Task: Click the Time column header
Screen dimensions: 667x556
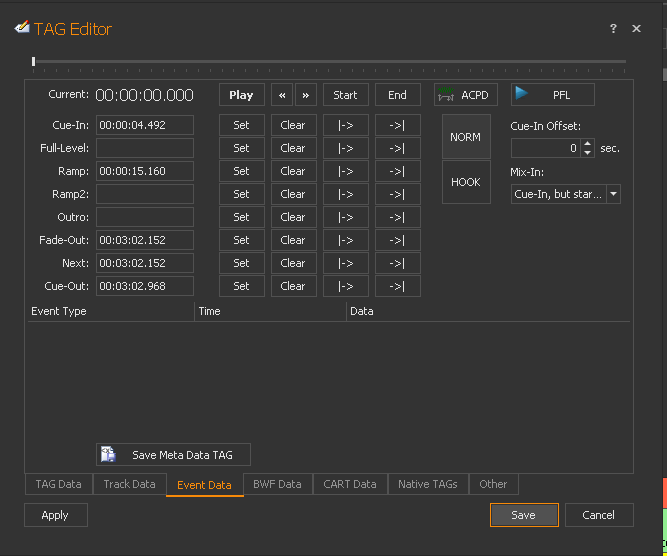Action: [x=271, y=311]
